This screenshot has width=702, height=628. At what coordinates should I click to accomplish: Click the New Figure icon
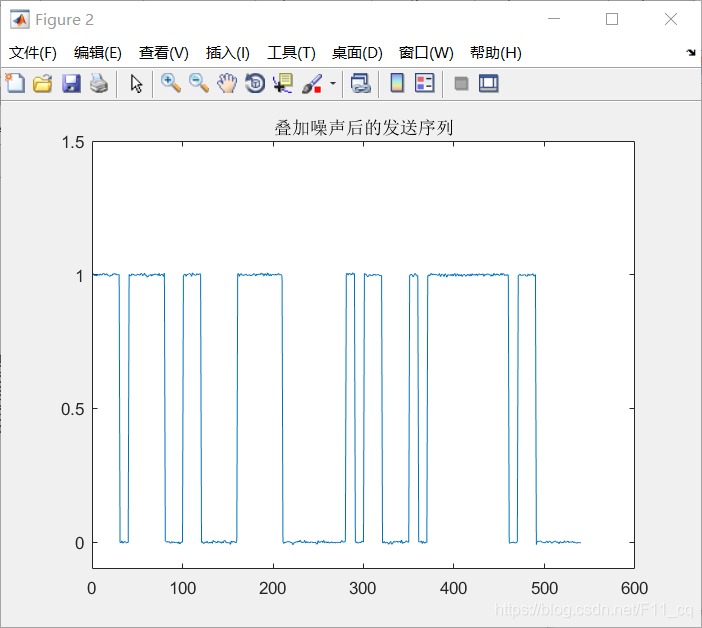[15, 83]
